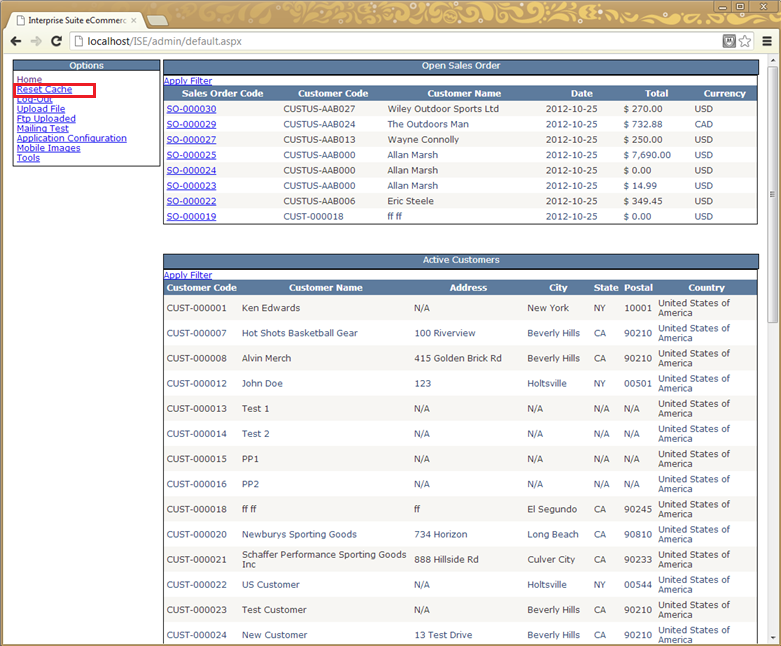Click the browser reload page icon
The width and height of the screenshot is (781, 646).
[x=56, y=41]
